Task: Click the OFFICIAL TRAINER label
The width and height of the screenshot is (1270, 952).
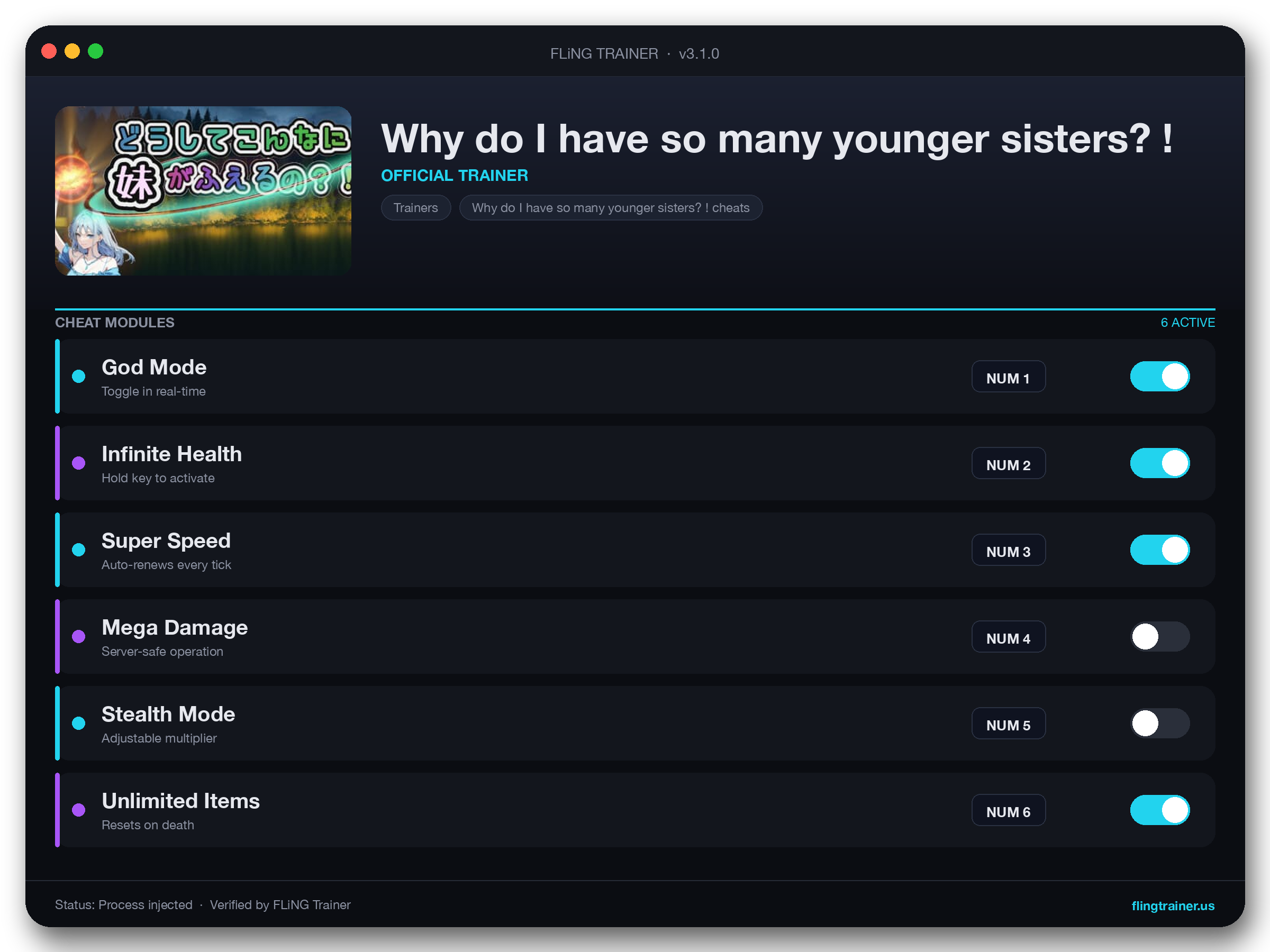Action: pos(454,176)
